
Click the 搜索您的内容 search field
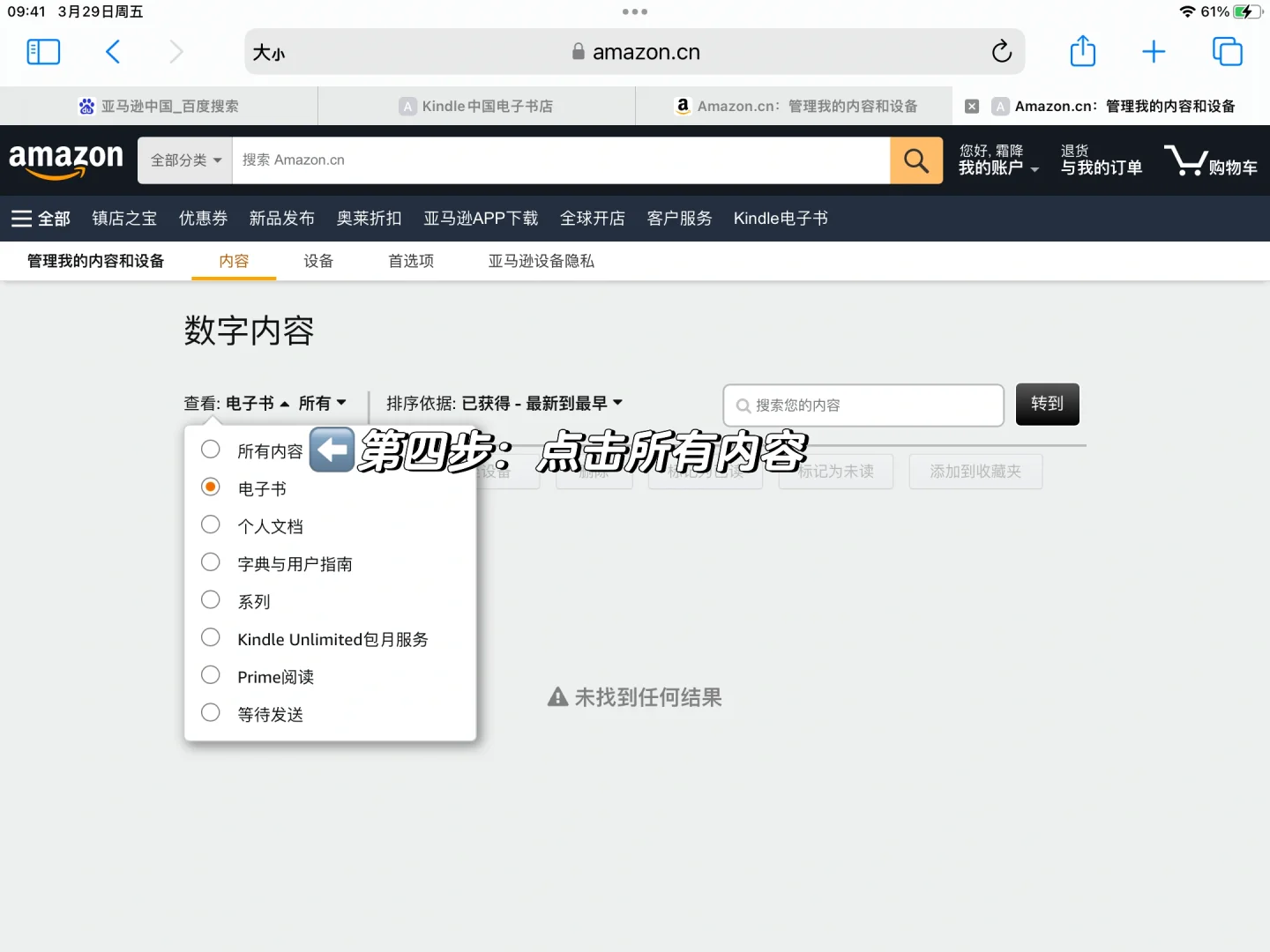863,405
